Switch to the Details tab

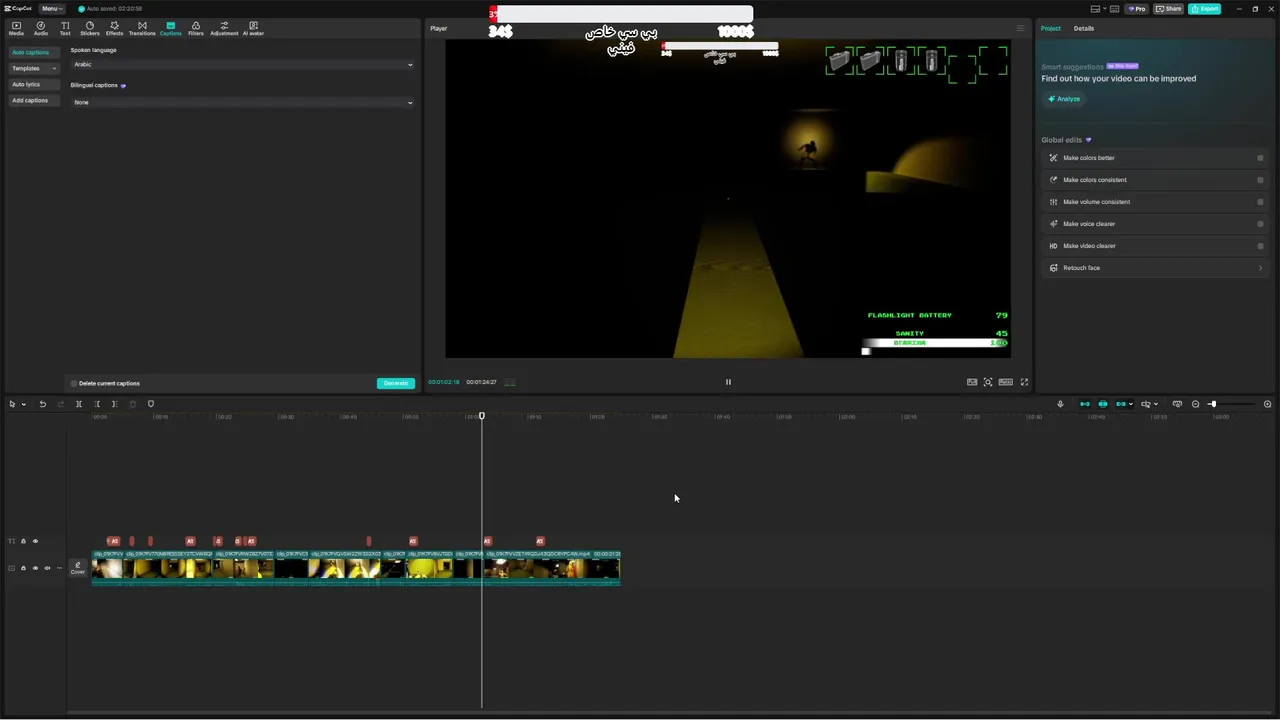(1084, 28)
